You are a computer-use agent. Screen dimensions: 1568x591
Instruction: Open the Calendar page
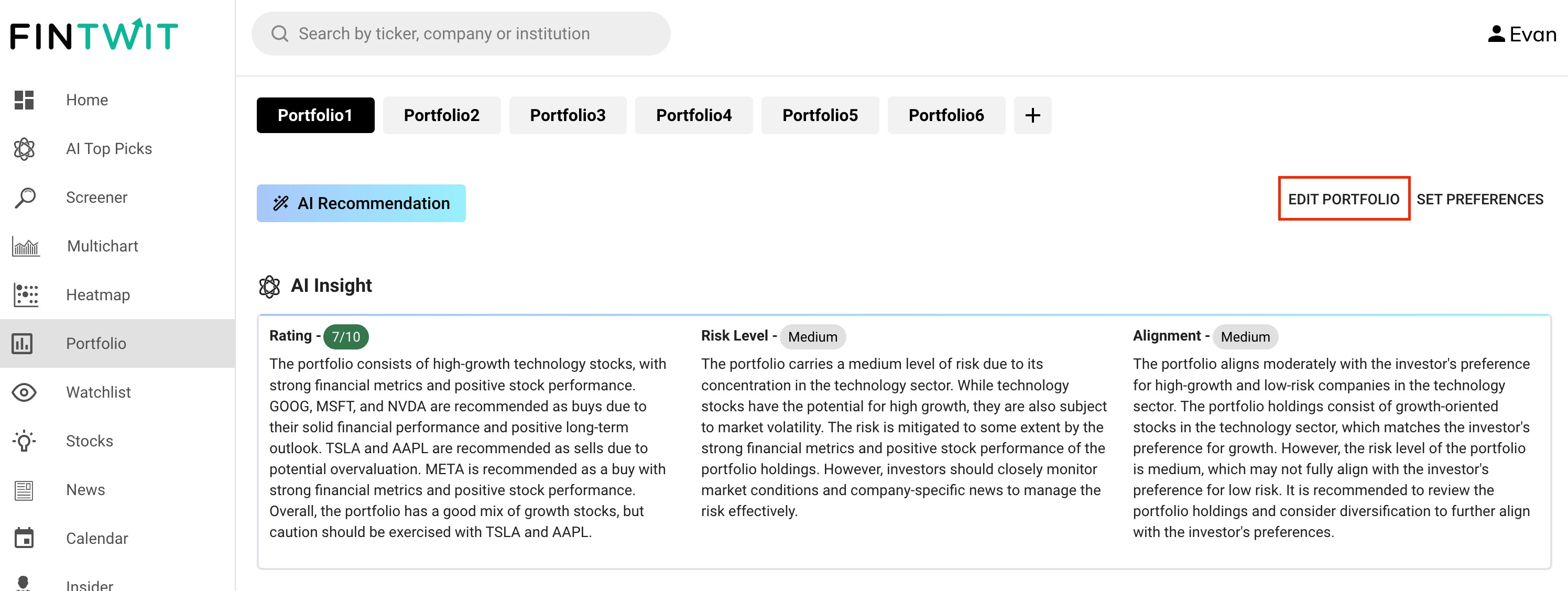click(117, 538)
